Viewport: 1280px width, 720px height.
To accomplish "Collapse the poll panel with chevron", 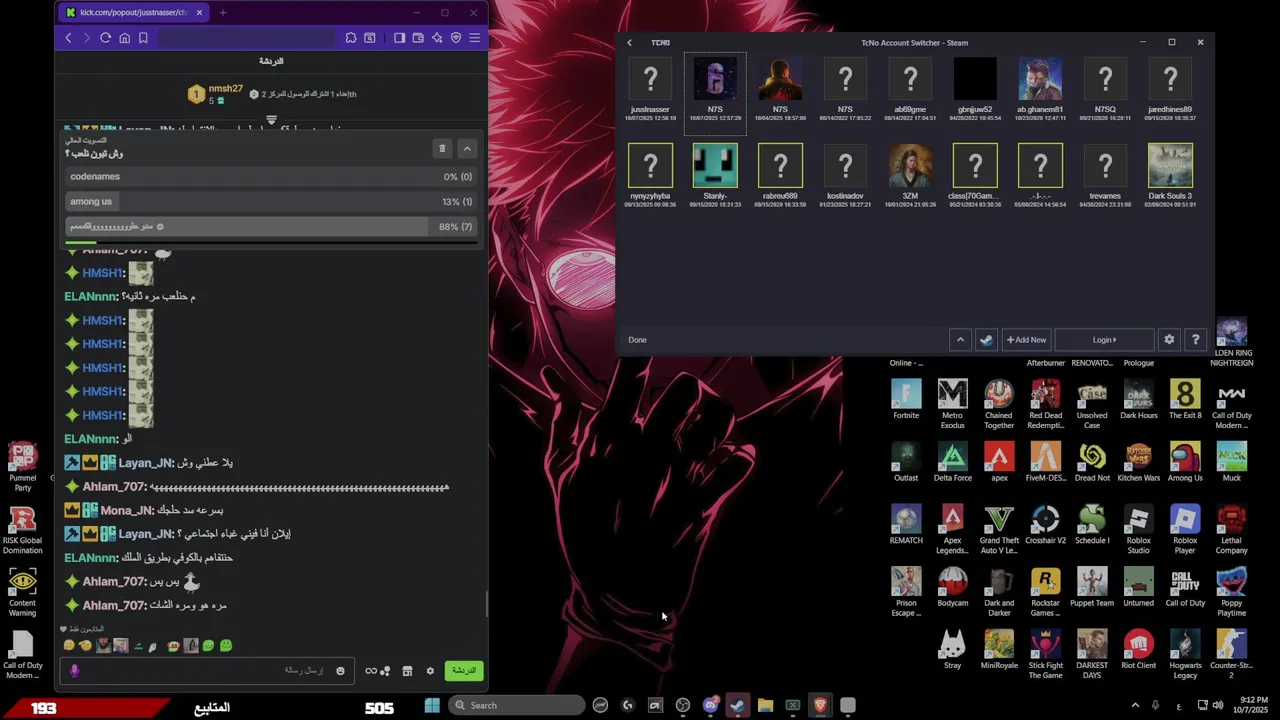I will pyautogui.click(x=467, y=149).
